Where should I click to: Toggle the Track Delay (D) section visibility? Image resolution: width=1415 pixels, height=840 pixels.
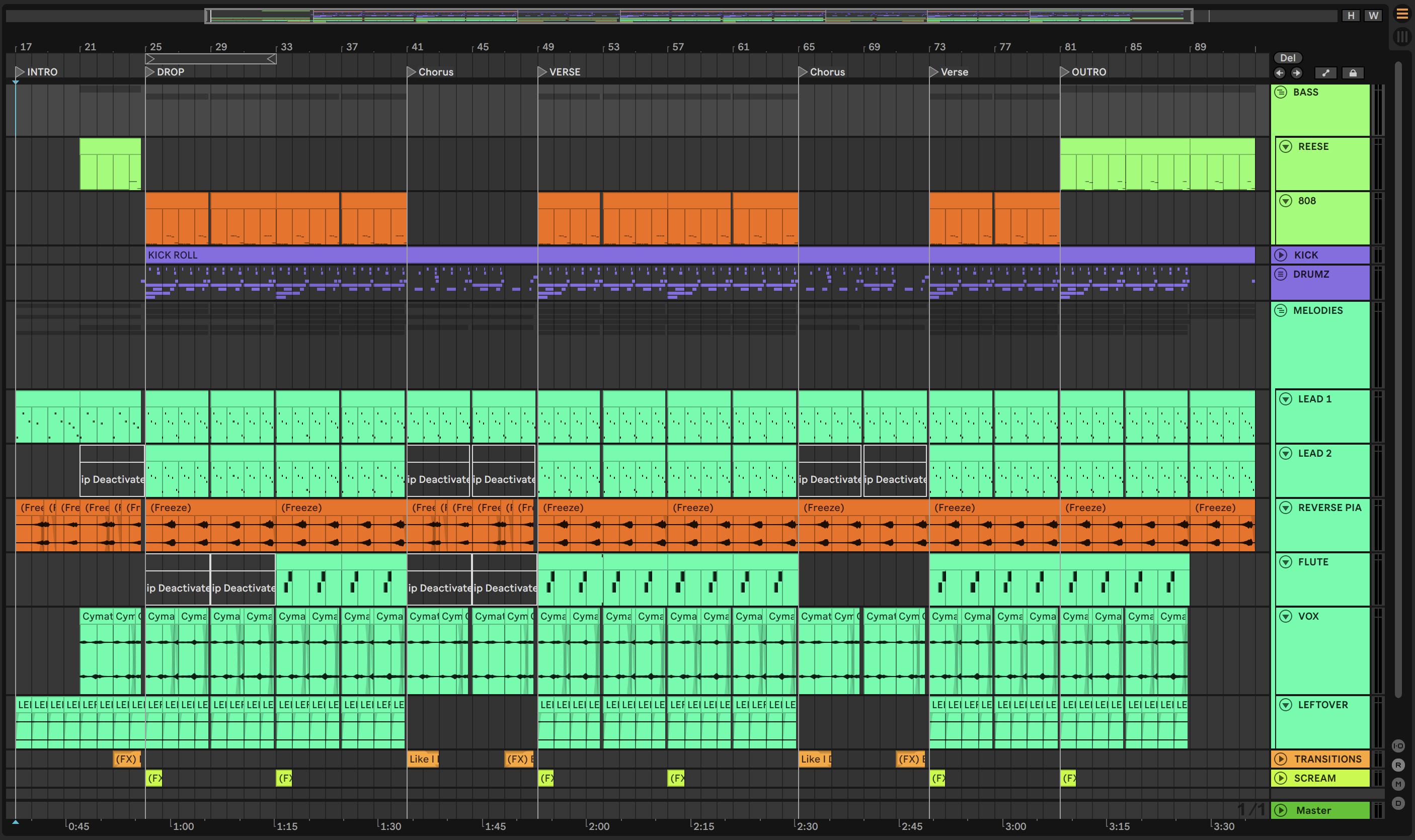coord(1398,803)
